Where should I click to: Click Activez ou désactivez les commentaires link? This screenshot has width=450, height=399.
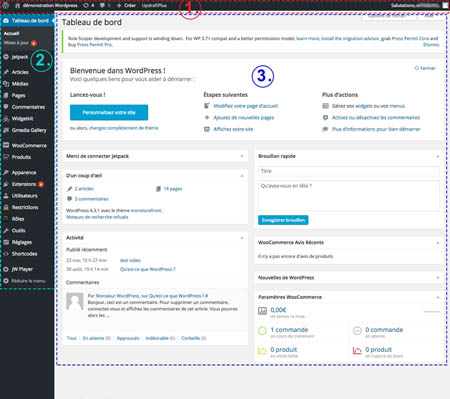coord(376,118)
